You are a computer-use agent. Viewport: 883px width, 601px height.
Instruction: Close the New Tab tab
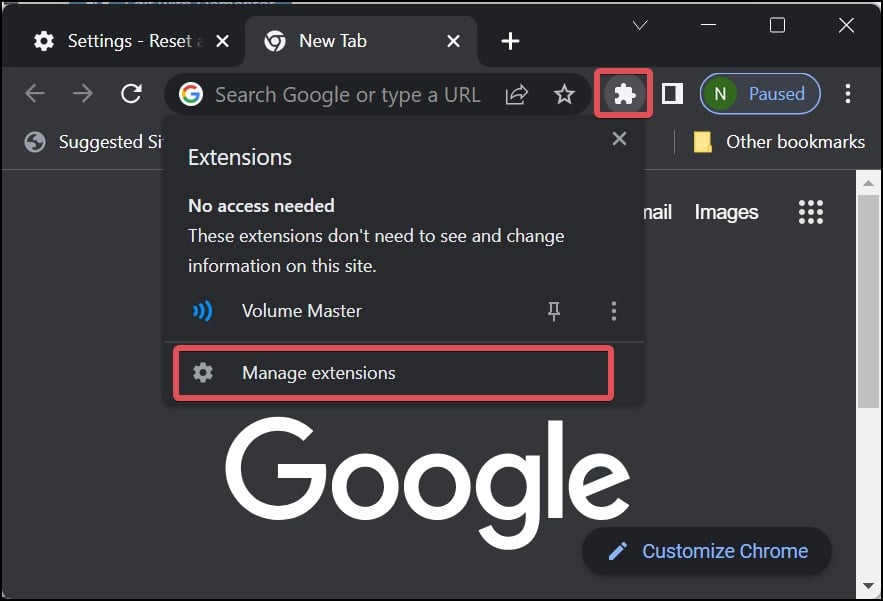click(453, 41)
